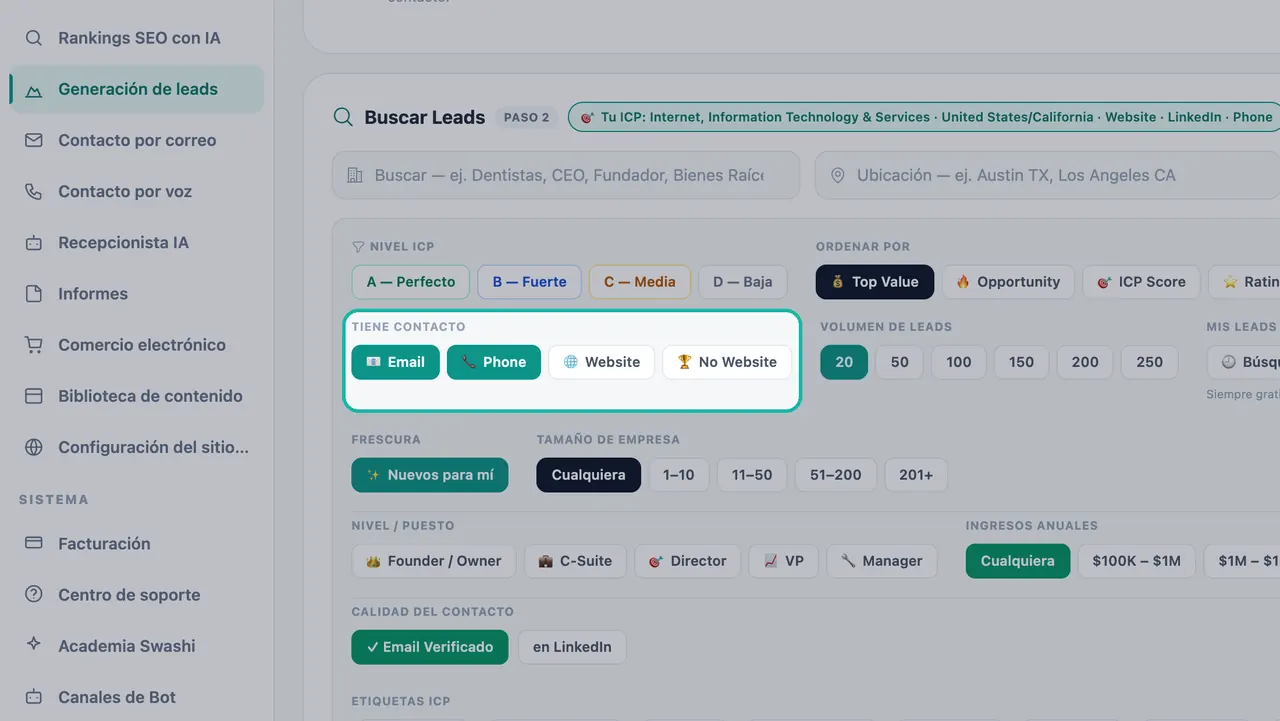Set lead volume to 100

click(959, 362)
